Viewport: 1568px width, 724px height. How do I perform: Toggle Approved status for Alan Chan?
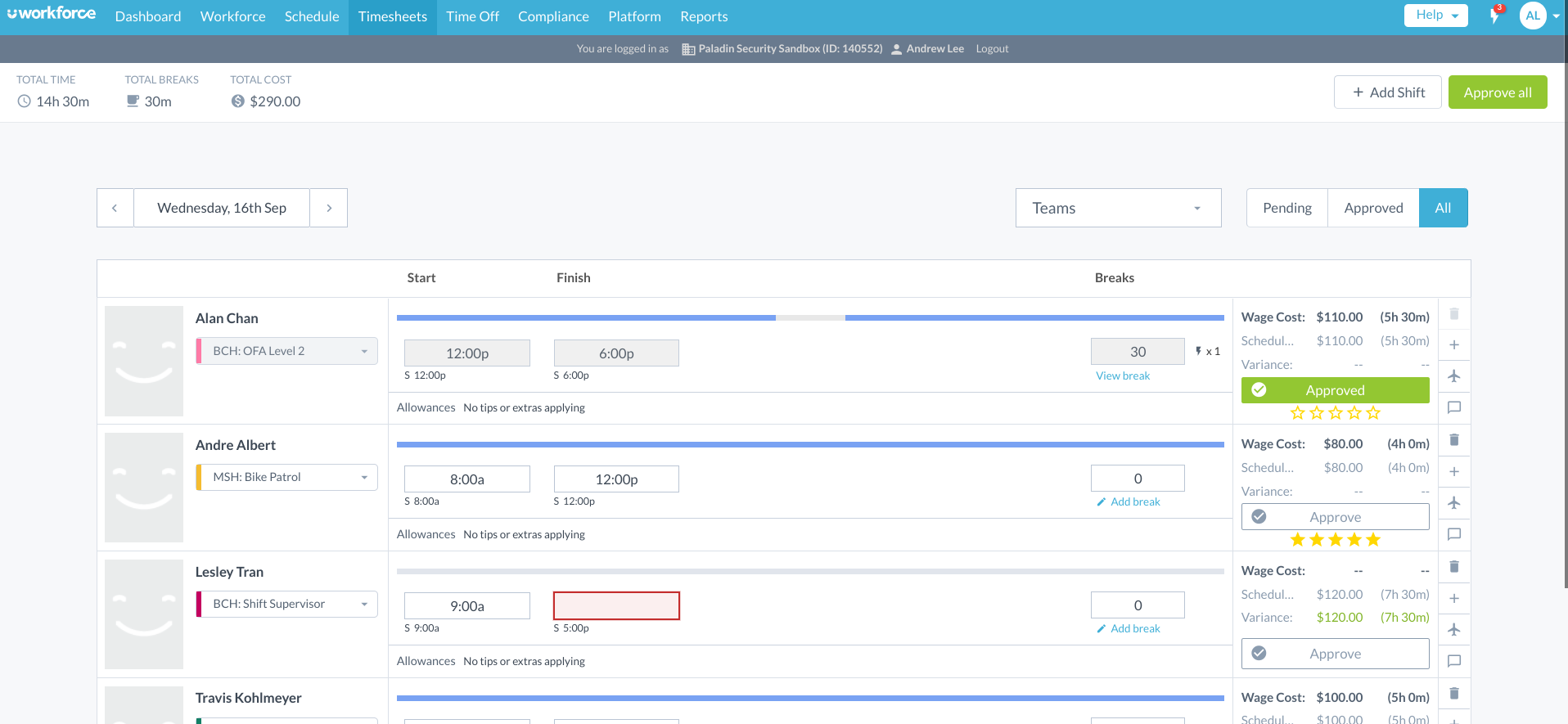tap(1335, 390)
